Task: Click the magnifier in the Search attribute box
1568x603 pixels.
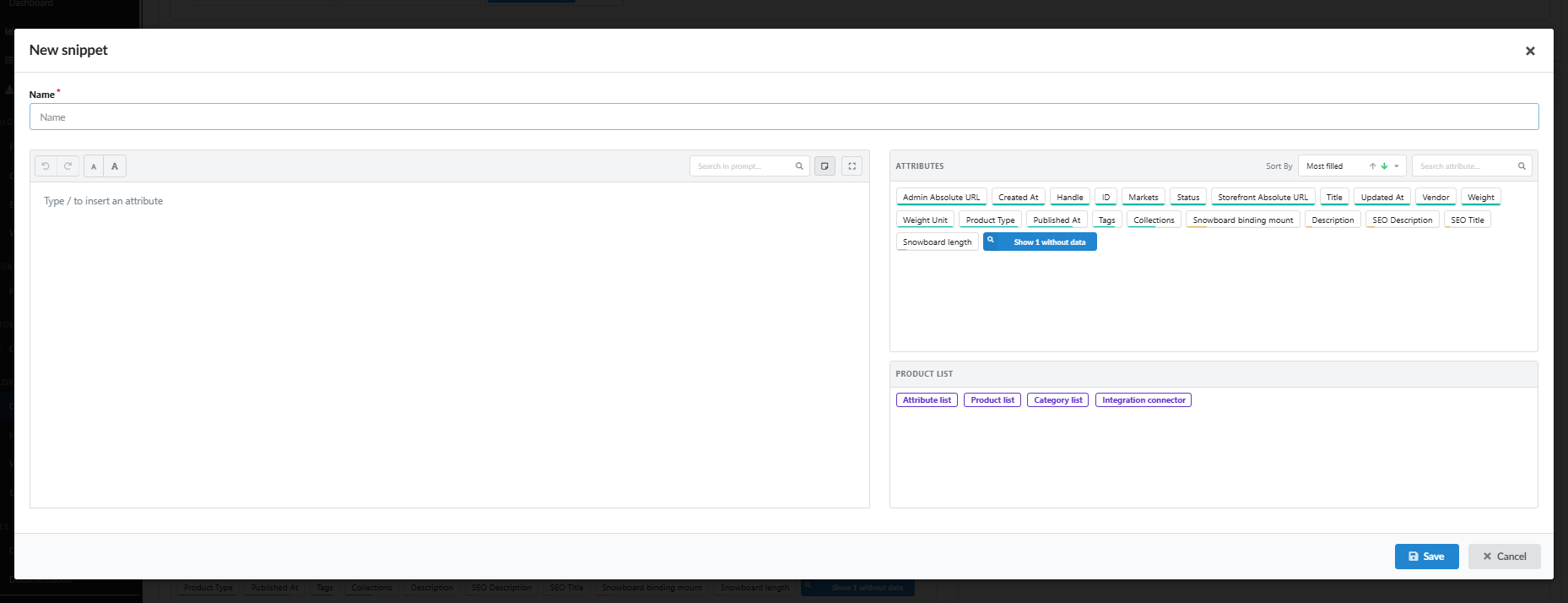Action: pos(1522,166)
